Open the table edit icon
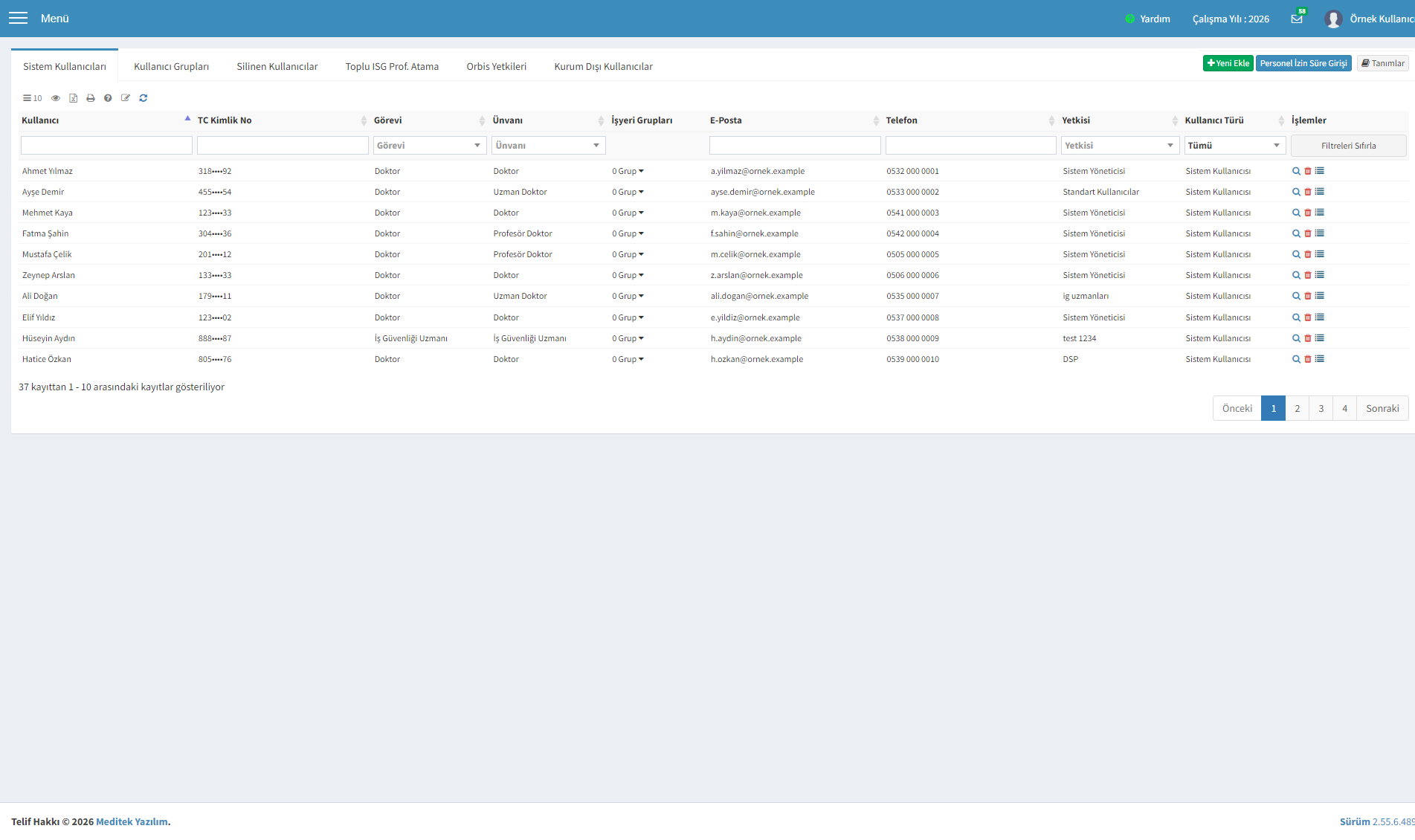This screenshot has width=1415, height=840. [x=126, y=98]
